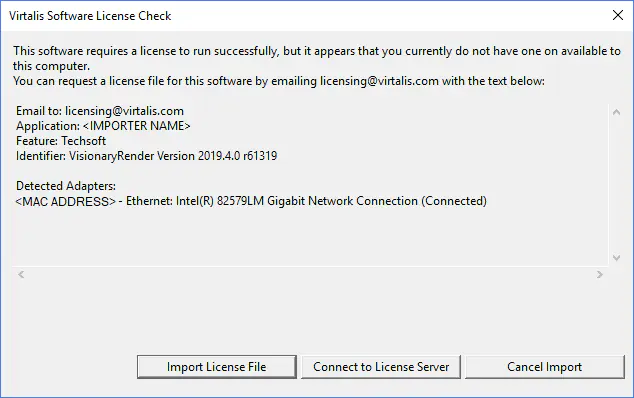The height and width of the screenshot is (398, 634).
Task: Click the 'Email to: licensing@virtalis.com' line
Action: pyautogui.click(x=100, y=111)
